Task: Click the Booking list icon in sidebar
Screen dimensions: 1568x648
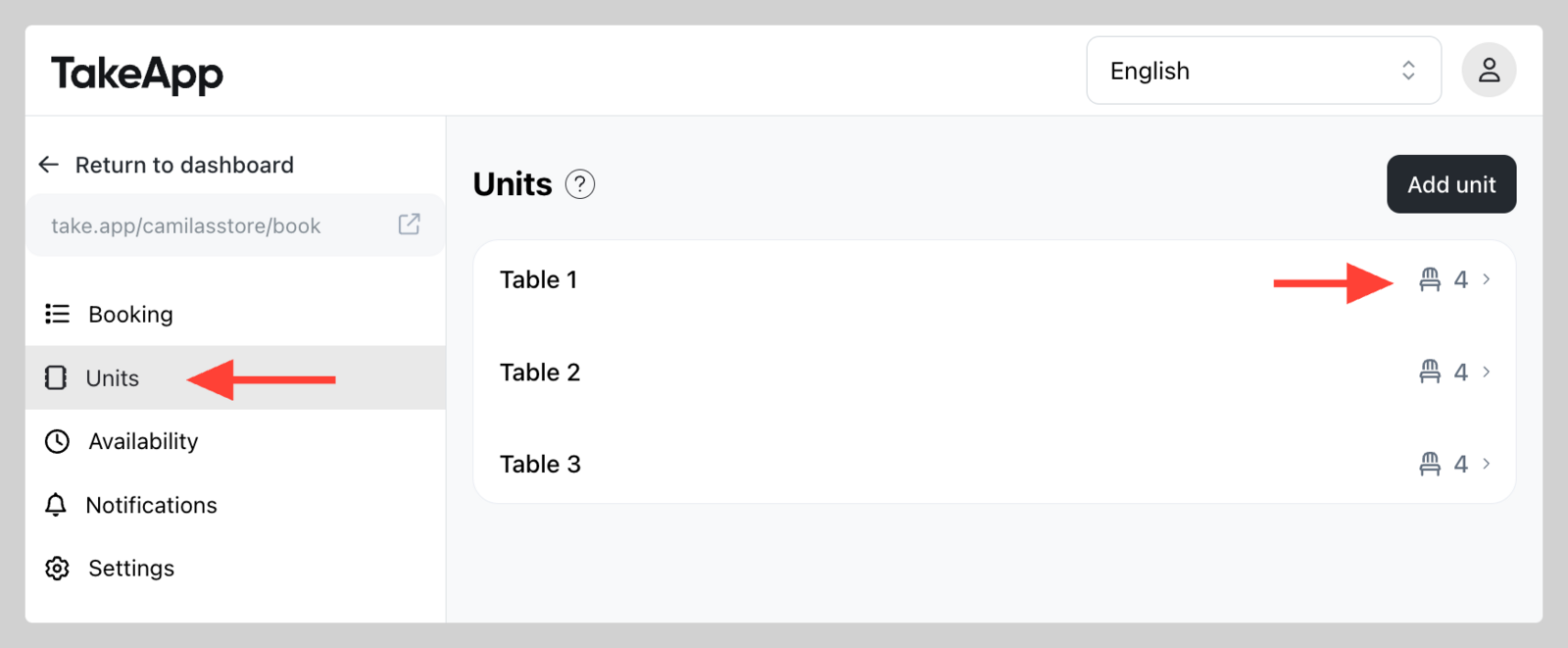Action: (x=57, y=314)
